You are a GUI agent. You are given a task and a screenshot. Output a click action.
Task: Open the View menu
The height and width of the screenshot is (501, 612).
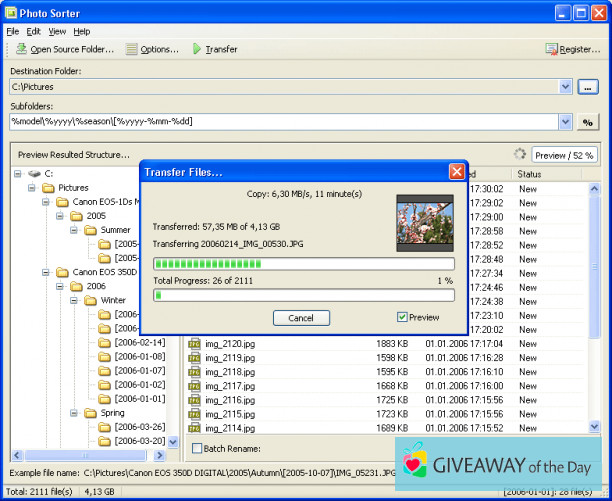tap(57, 32)
